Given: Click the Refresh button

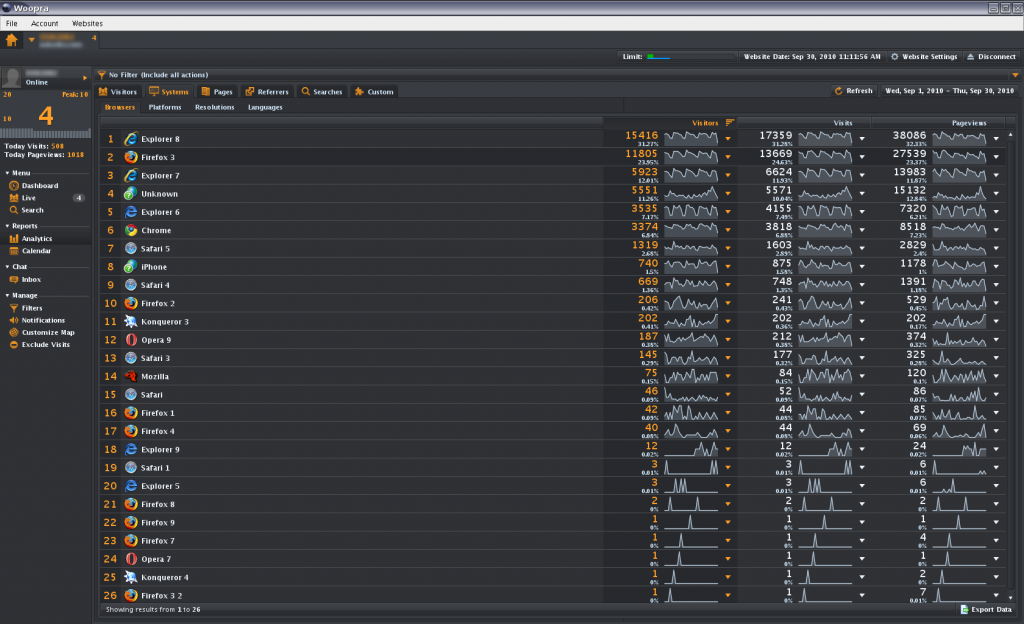Looking at the screenshot, I should 854,91.
